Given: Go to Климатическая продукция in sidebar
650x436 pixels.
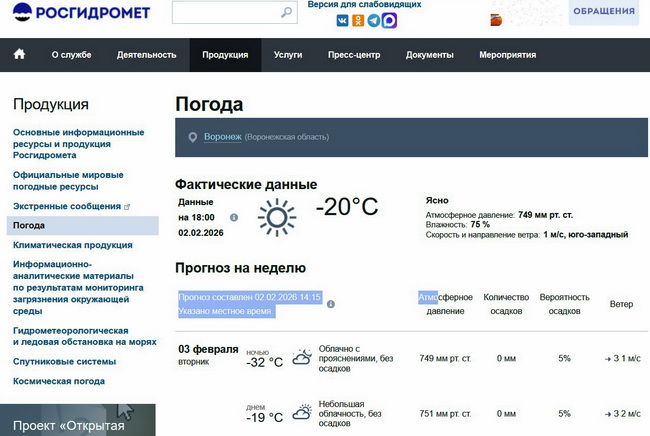Looking at the screenshot, I should 72,245.
